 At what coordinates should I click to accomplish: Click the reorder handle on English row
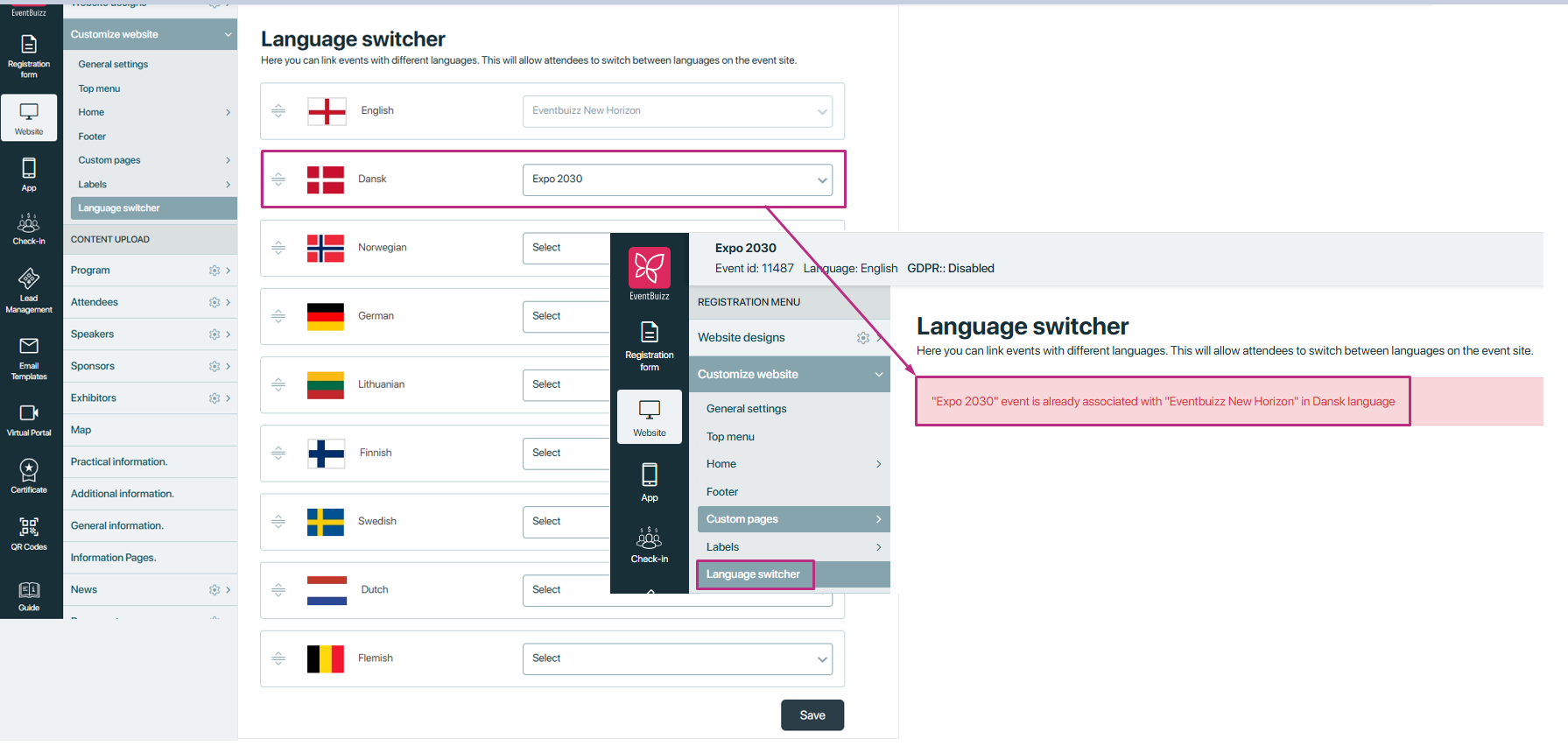pyautogui.click(x=278, y=111)
